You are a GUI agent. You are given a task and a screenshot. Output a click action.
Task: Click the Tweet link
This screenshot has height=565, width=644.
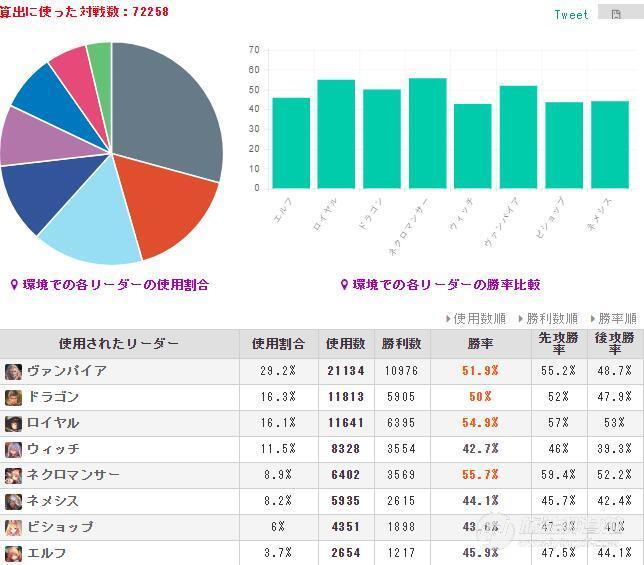pos(571,15)
